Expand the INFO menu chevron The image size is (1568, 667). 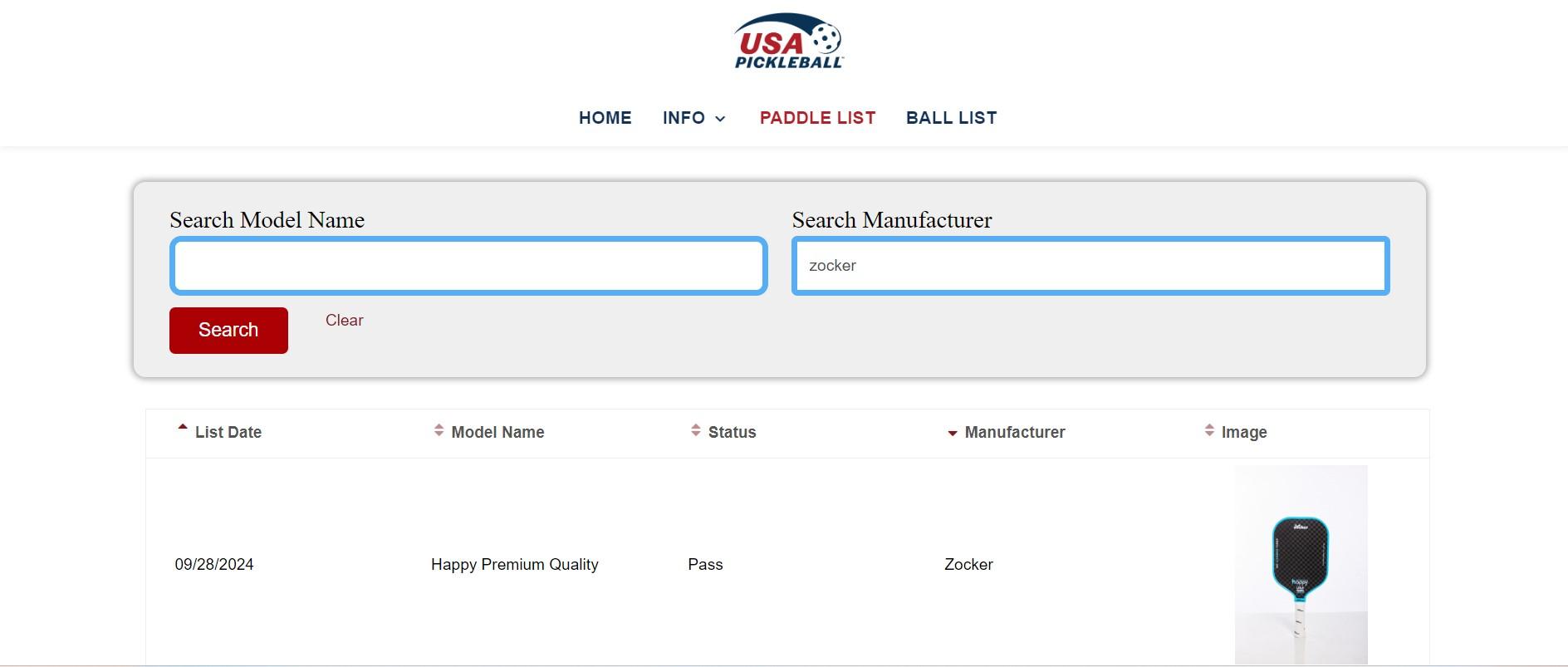tap(721, 119)
